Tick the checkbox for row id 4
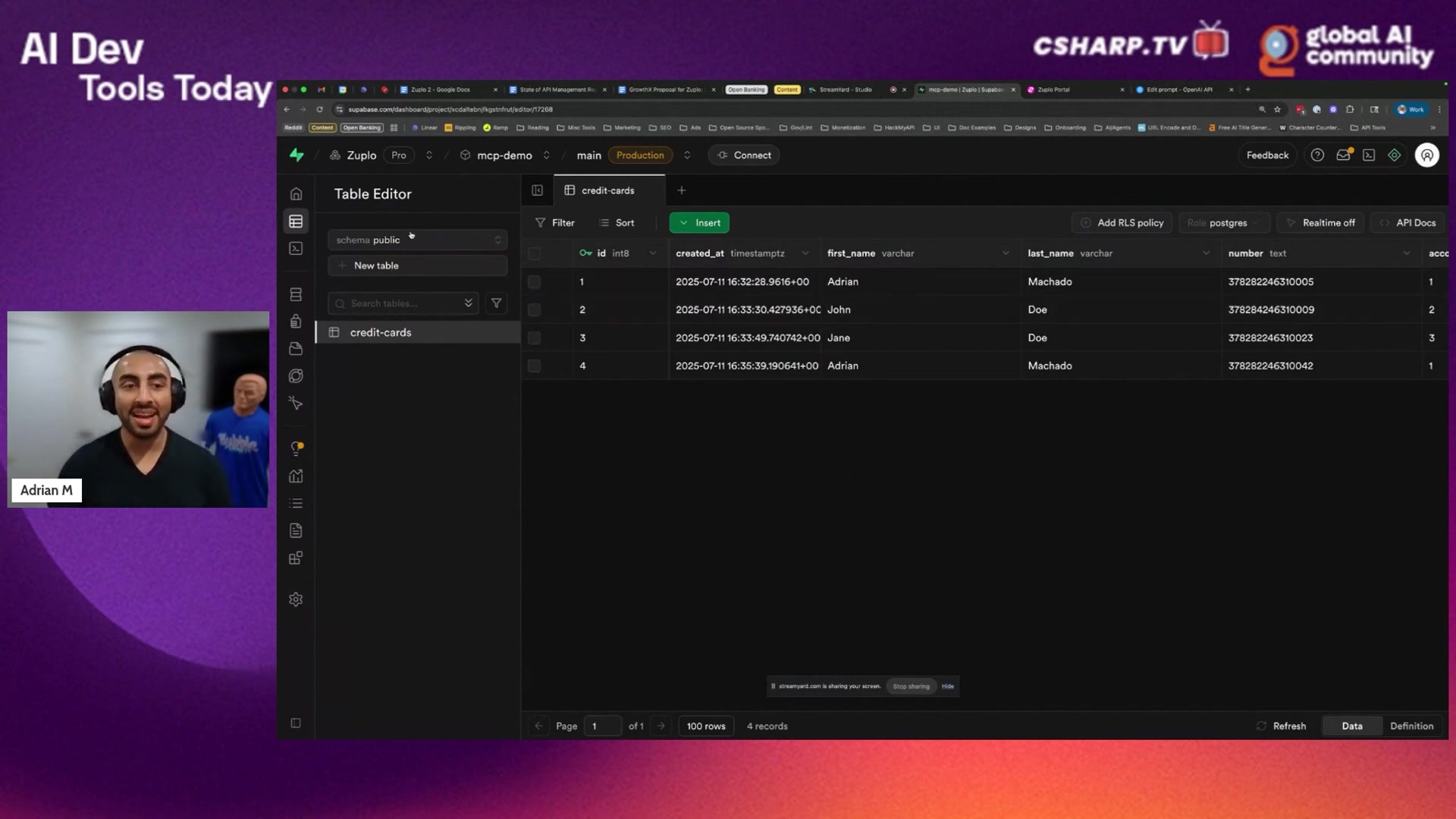Viewport: 1456px width, 819px height. click(x=535, y=366)
